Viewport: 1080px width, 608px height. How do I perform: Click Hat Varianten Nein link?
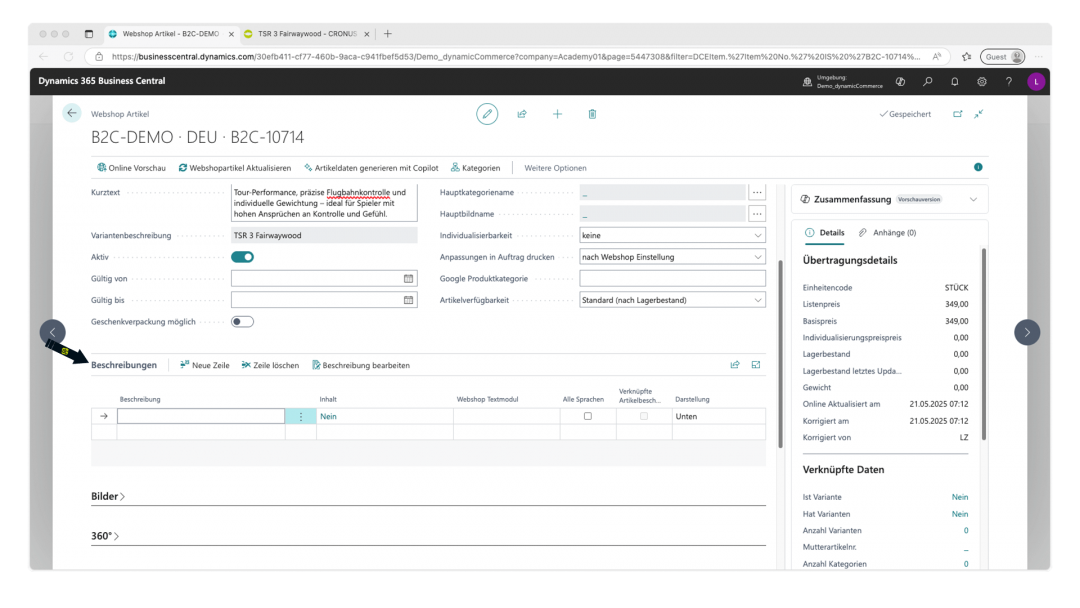coord(959,514)
